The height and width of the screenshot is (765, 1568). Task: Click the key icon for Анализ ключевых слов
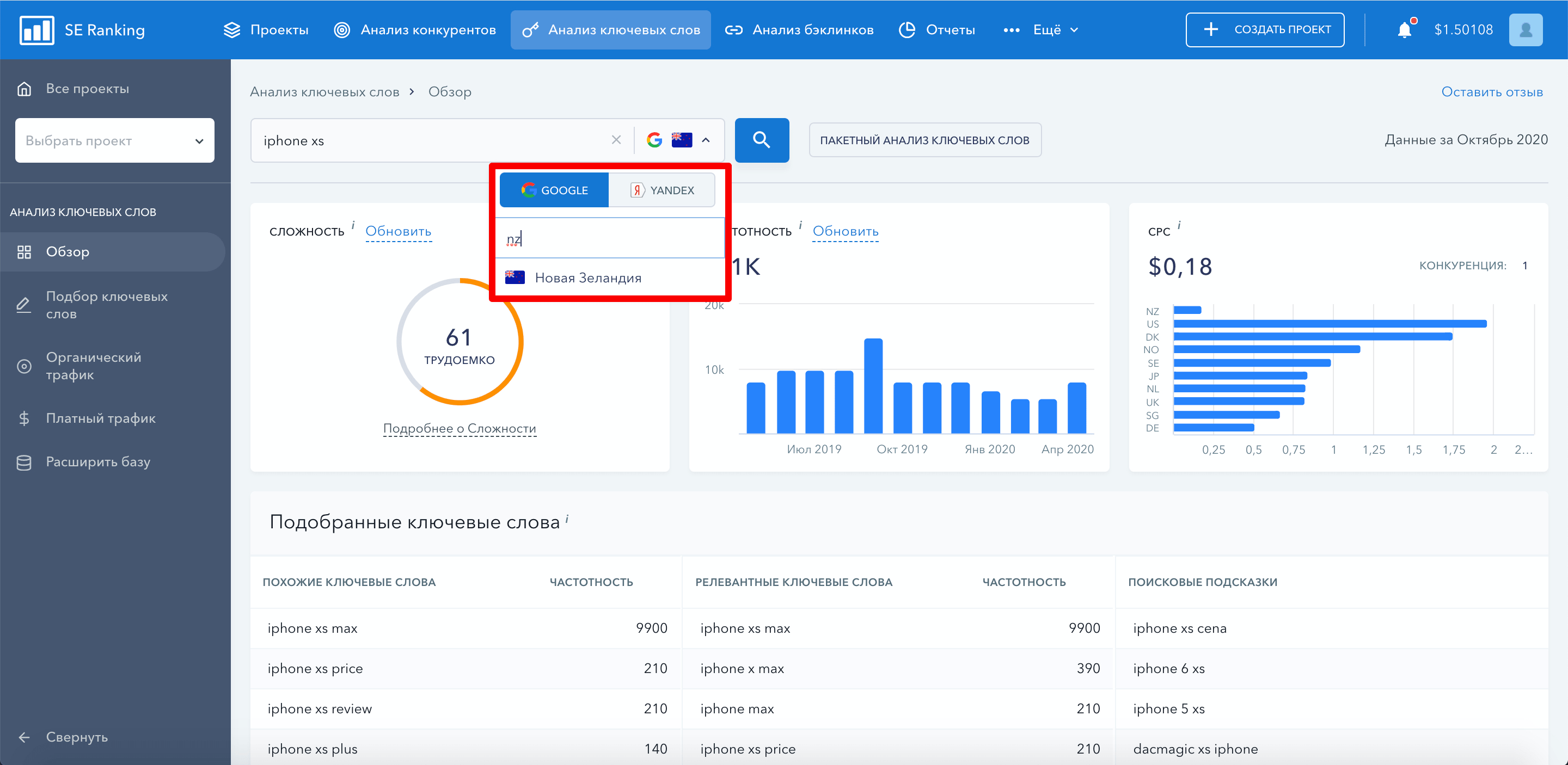530,30
